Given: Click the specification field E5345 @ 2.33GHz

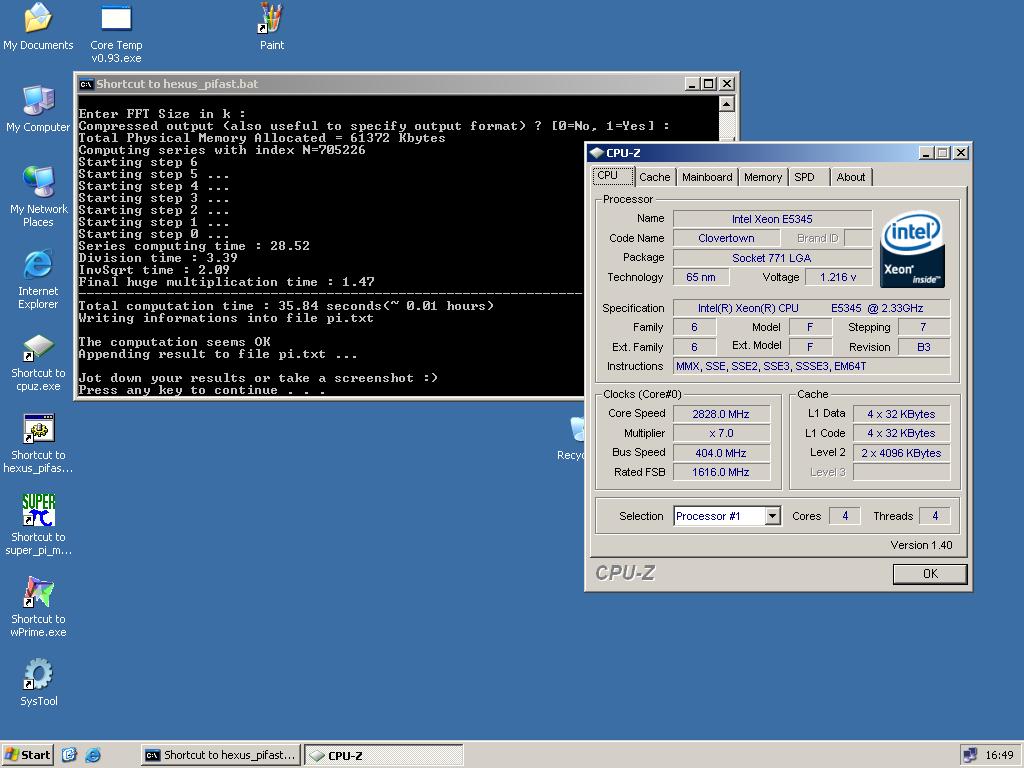Looking at the screenshot, I should (811, 308).
